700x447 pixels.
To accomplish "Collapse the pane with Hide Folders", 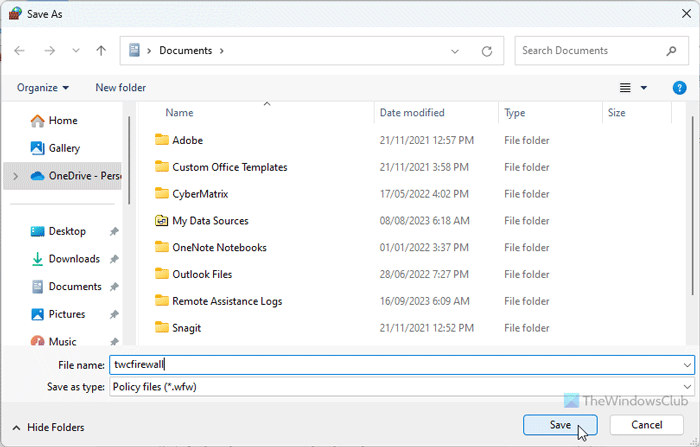I will click(46, 427).
